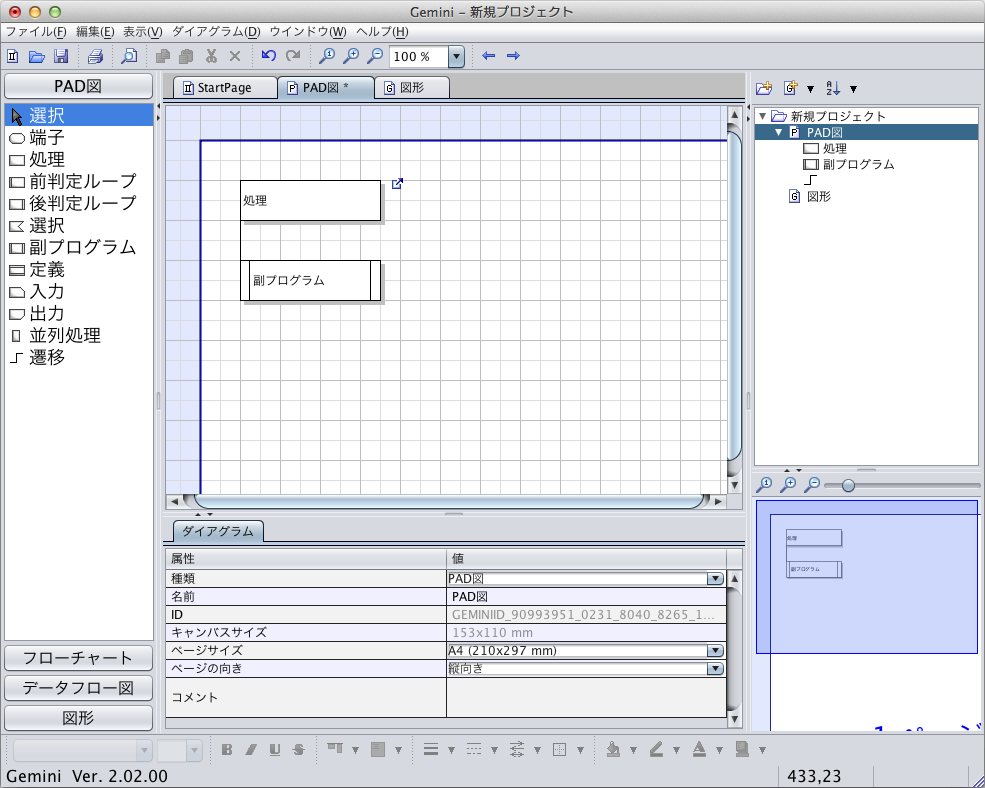Reset overview zoom to actual size
Screen dimensions: 985x788
[764, 484]
